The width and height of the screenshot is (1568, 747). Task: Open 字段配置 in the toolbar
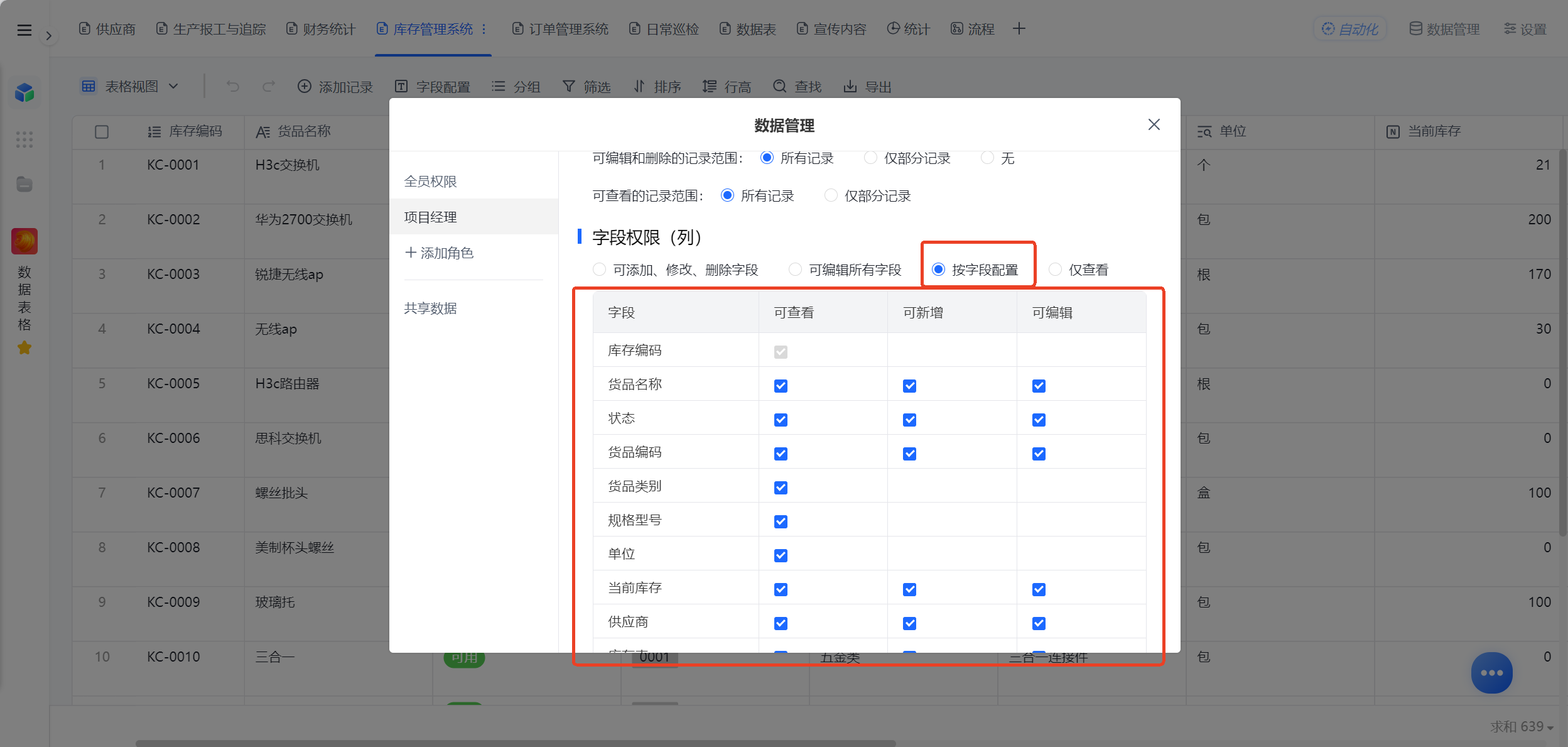pos(433,87)
